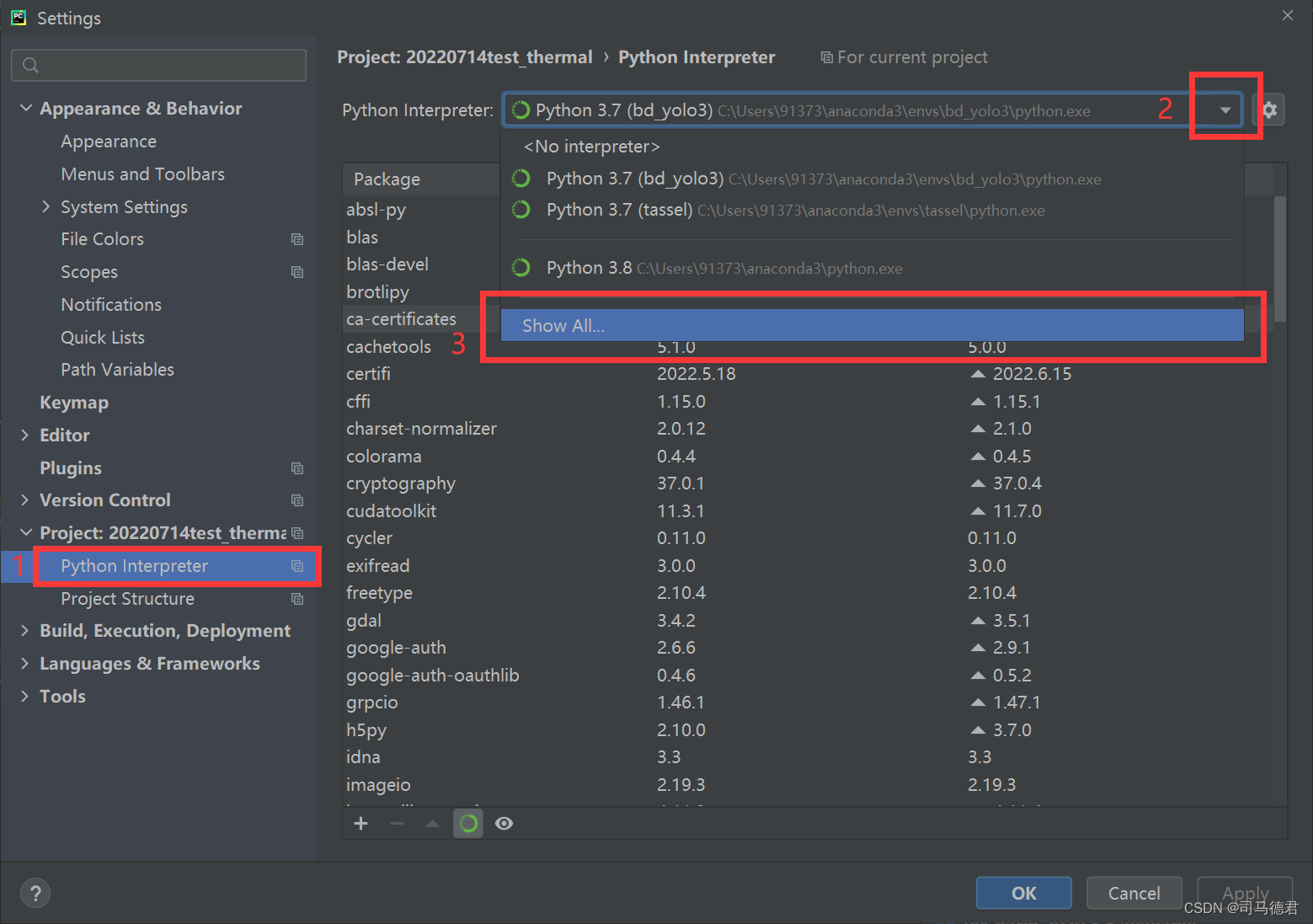Open Notifications settings page
This screenshot has height=924, width=1313.
(x=111, y=305)
